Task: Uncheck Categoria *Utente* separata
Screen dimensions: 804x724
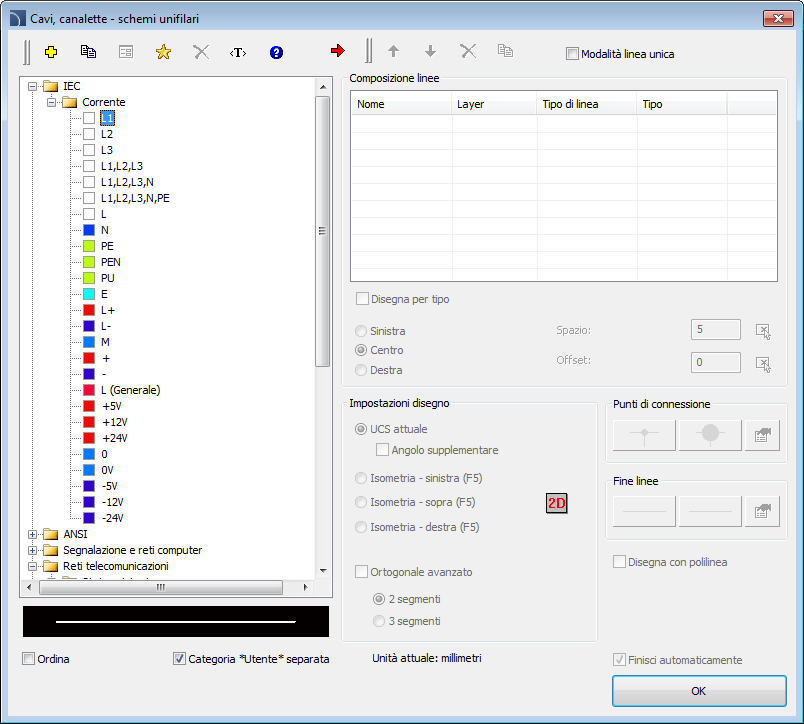Action: tap(179, 659)
